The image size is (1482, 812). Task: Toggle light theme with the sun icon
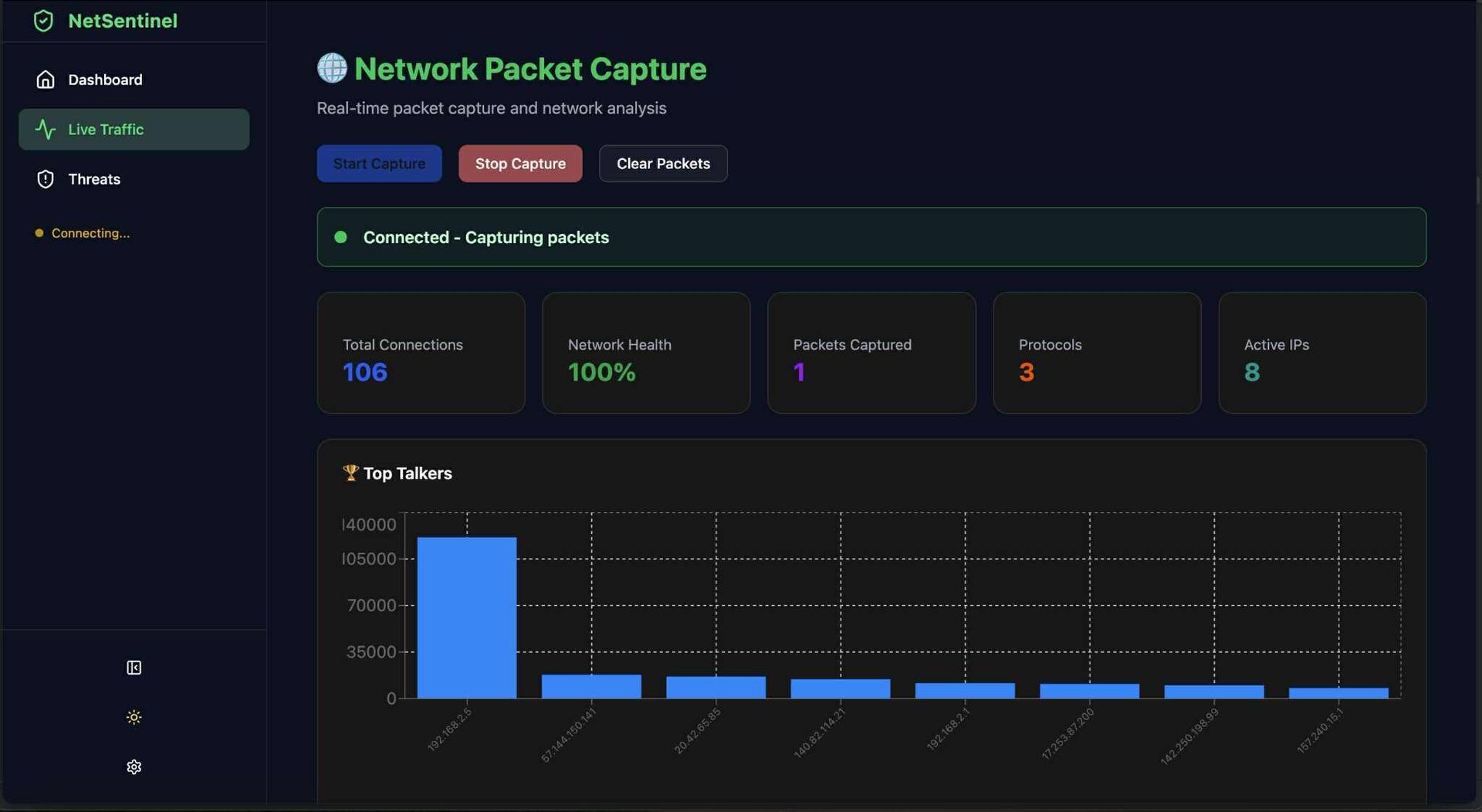[134, 717]
